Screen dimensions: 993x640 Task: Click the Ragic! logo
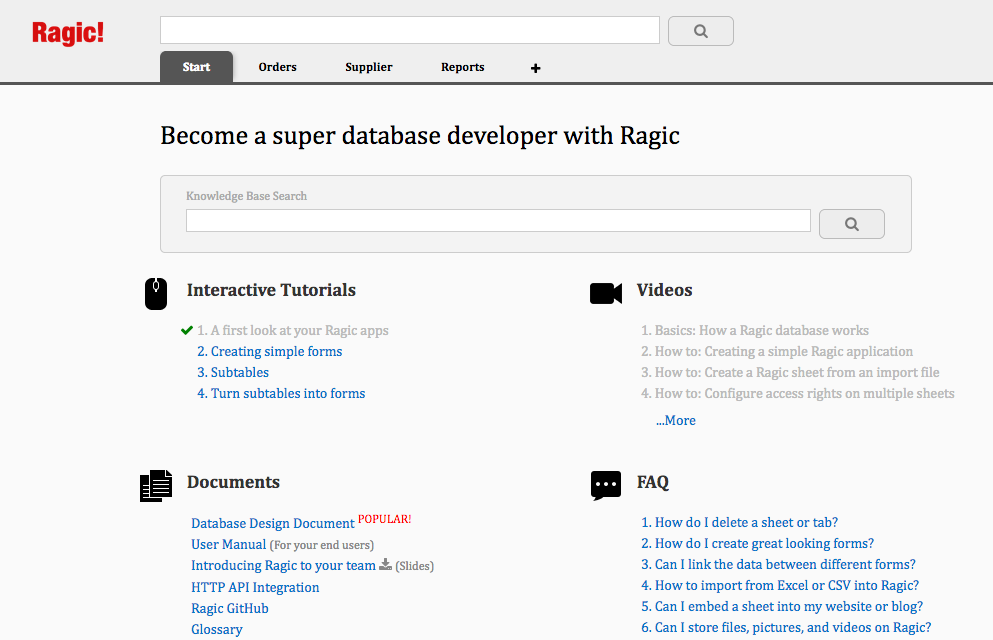tap(68, 33)
